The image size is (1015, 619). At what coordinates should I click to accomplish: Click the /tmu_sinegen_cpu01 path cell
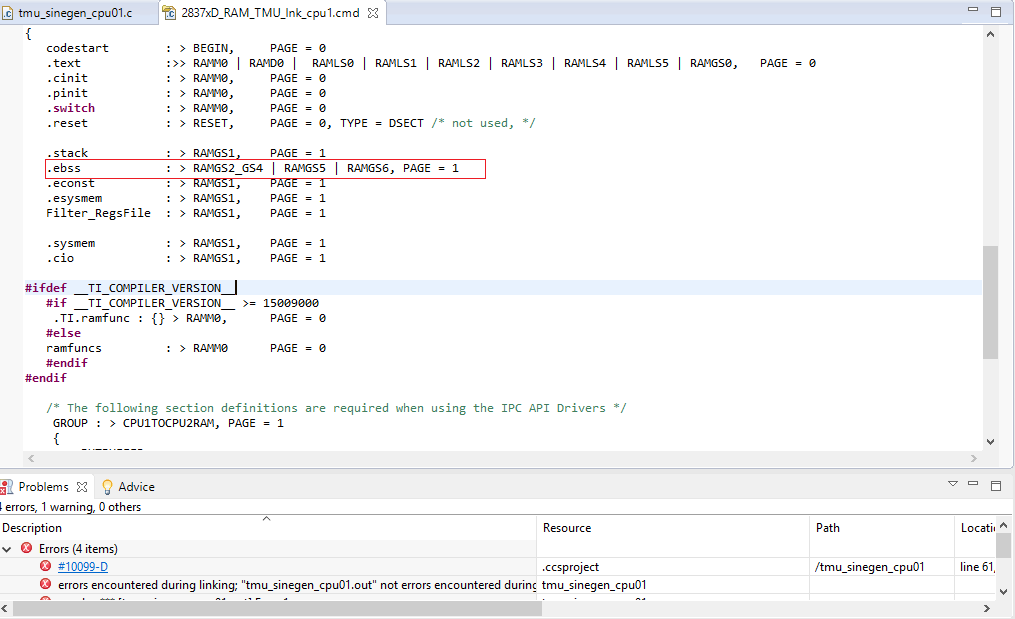(x=869, y=567)
